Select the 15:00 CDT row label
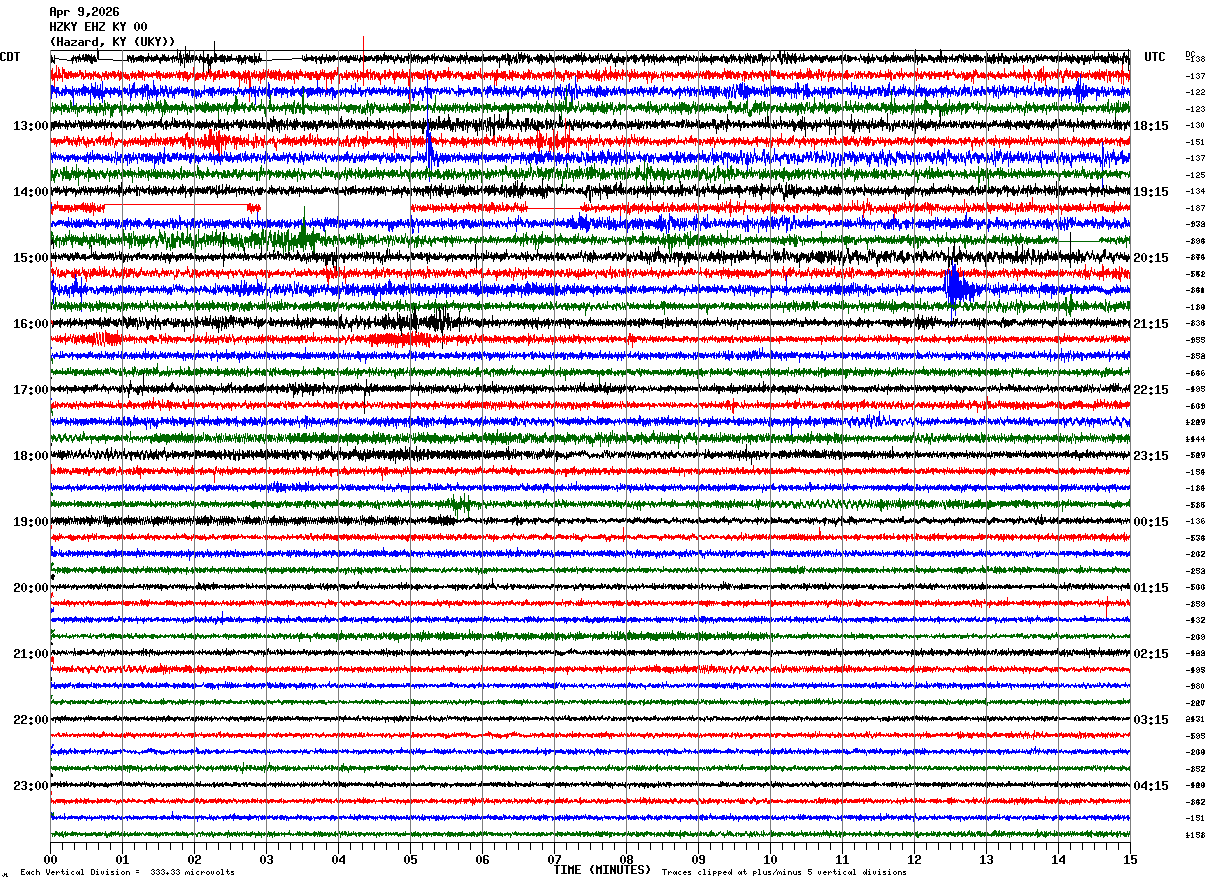Image resolution: width=1210 pixels, height=886 pixels. pyautogui.click(x=31, y=258)
